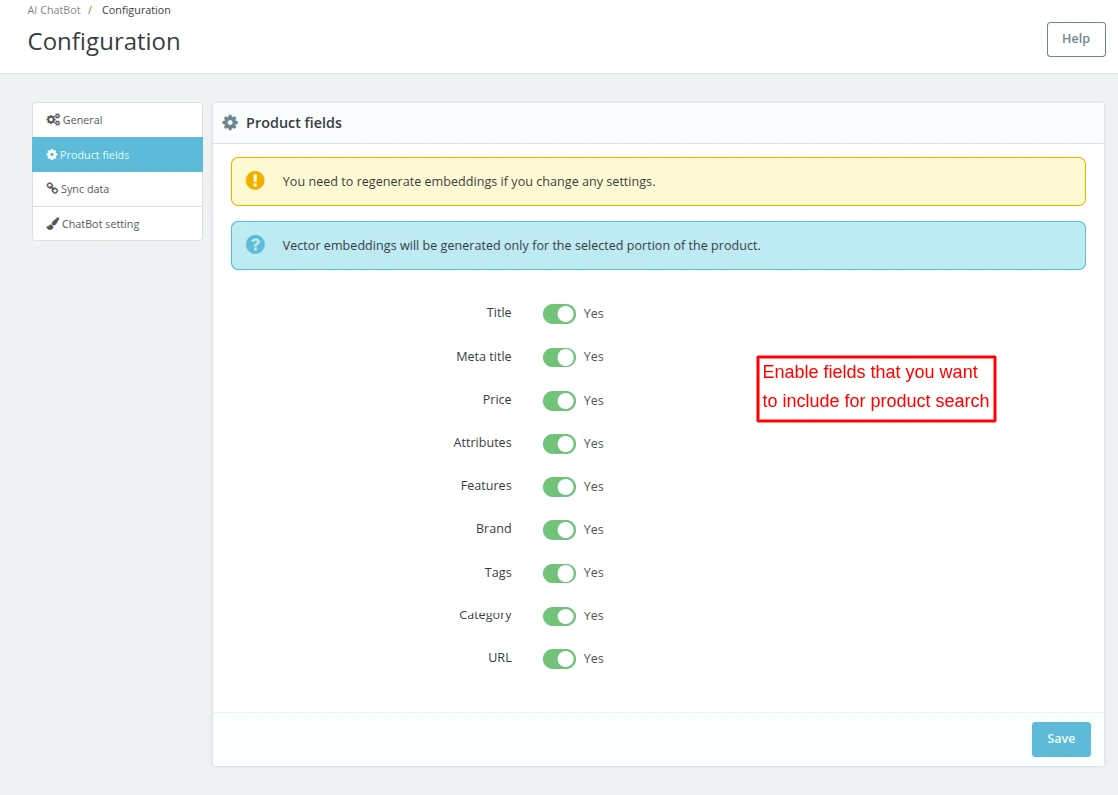
Task: Click the question mark icon in the blue notice
Action: click(x=254, y=245)
